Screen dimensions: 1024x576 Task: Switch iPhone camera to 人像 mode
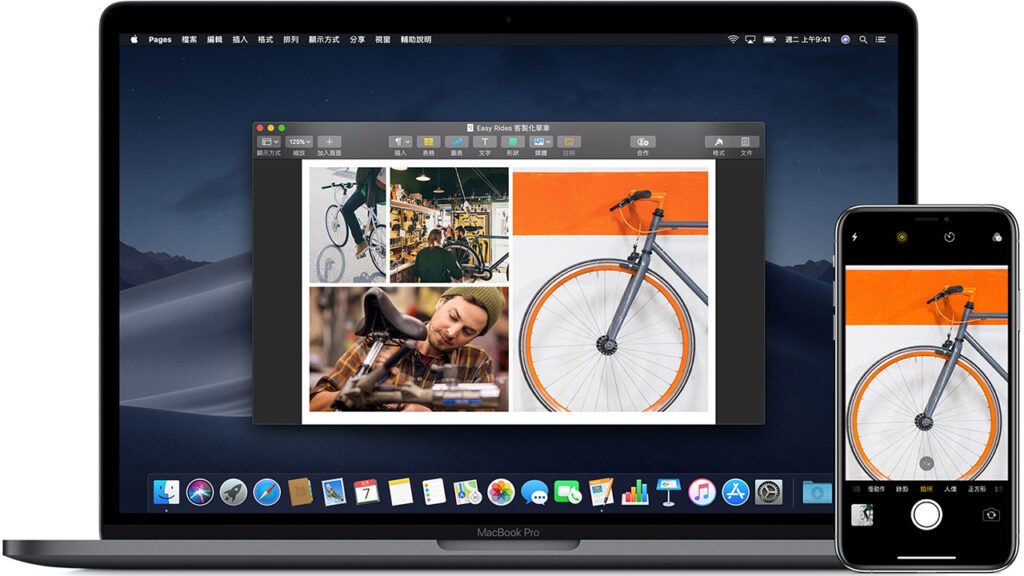pyautogui.click(x=950, y=489)
